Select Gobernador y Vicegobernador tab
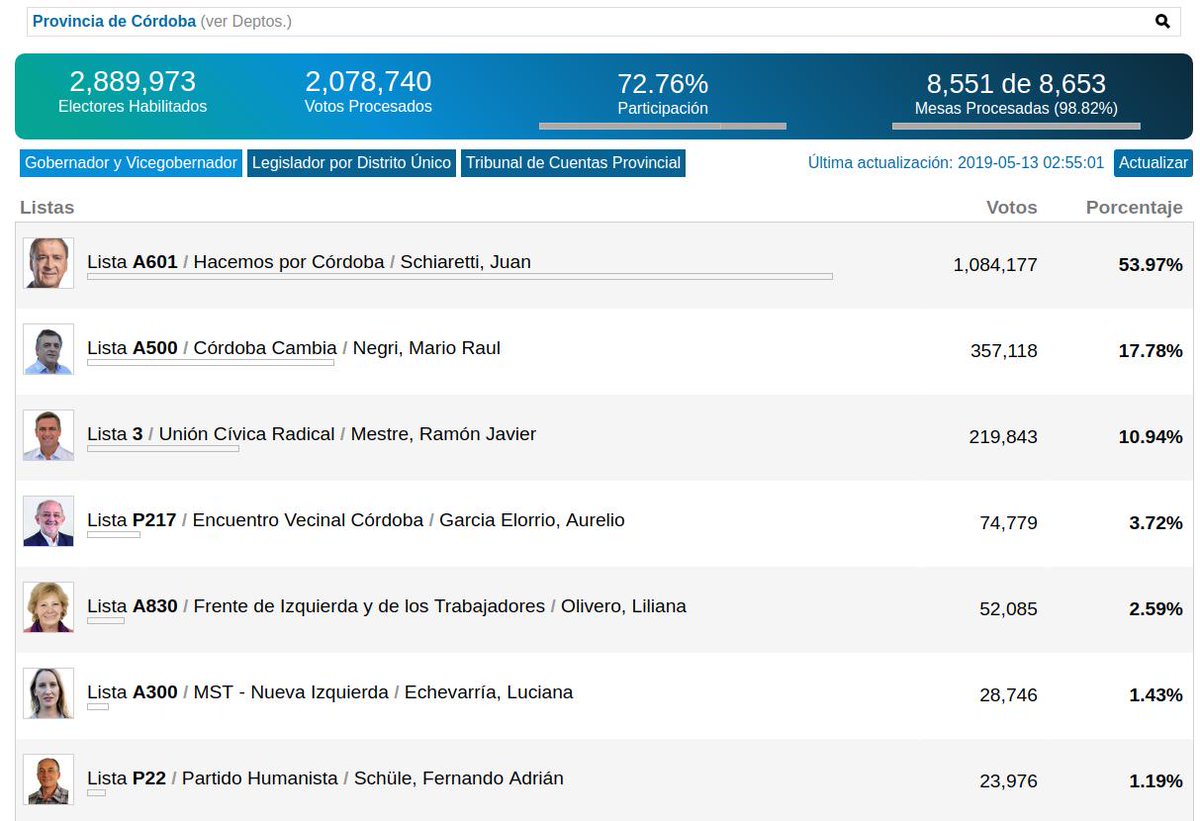1200x821 pixels. [x=131, y=163]
